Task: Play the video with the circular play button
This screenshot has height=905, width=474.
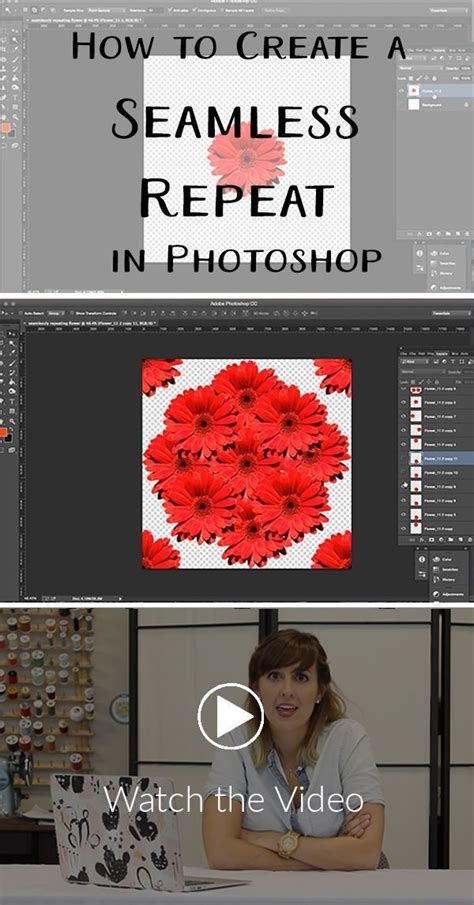Action: (x=230, y=716)
